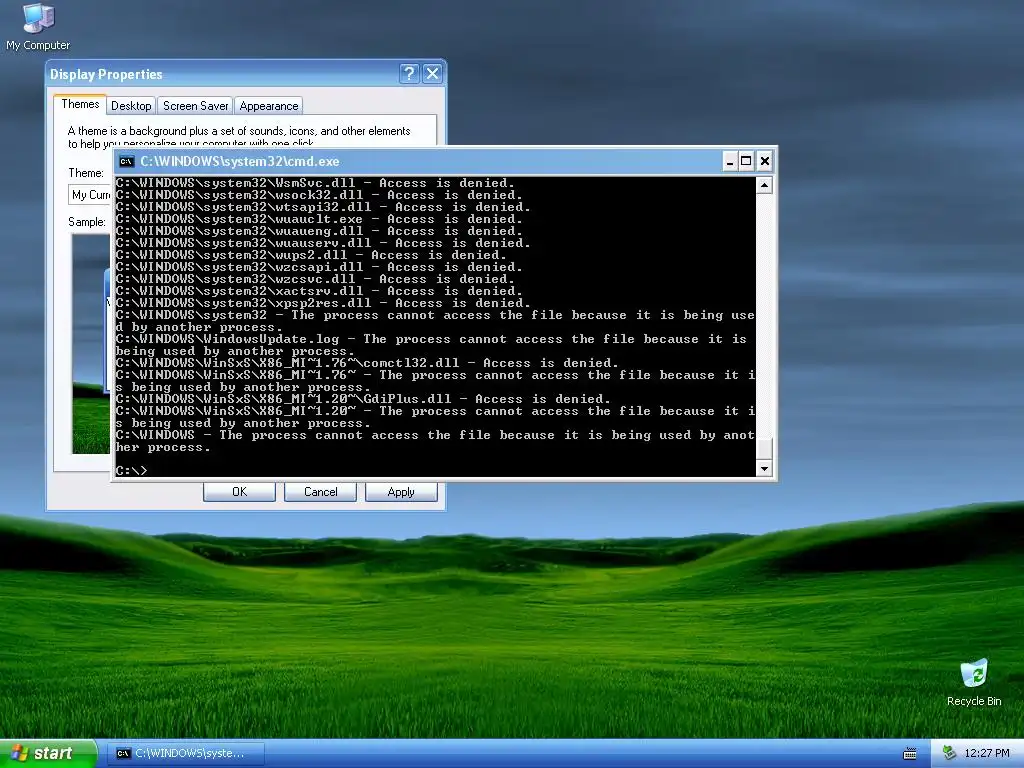Viewport: 1024px width, 768px height.
Task: Click the WsmSvc.dll Access denied line
Action: pos(315,183)
